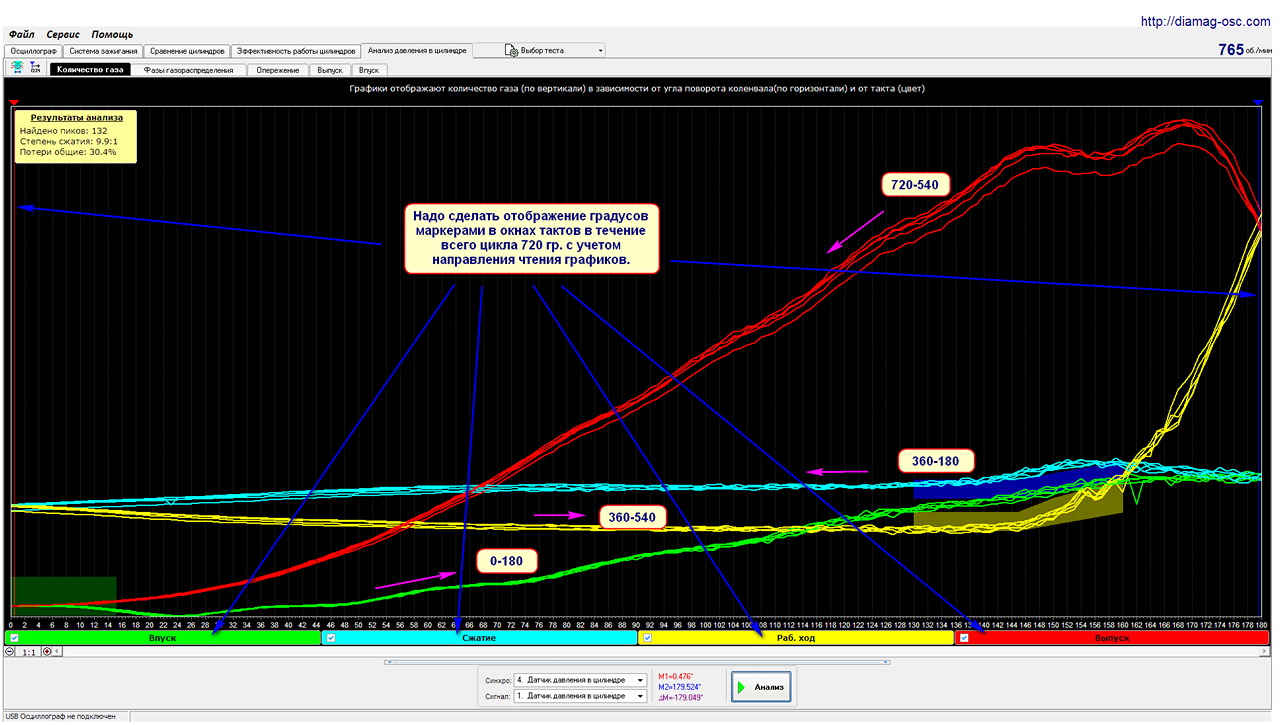The image size is (1280, 725).
Task: Open the Синхро channel dropdown
Action: coord(580,680)
